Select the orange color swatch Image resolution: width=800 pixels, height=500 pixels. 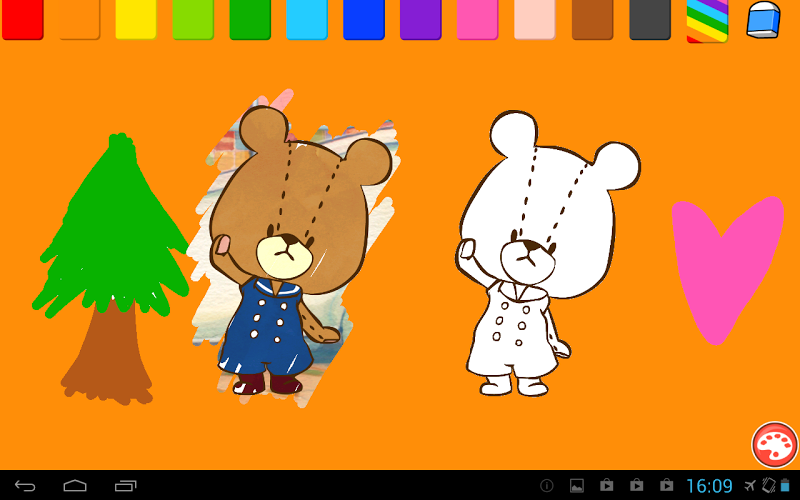tap(80, 19)
